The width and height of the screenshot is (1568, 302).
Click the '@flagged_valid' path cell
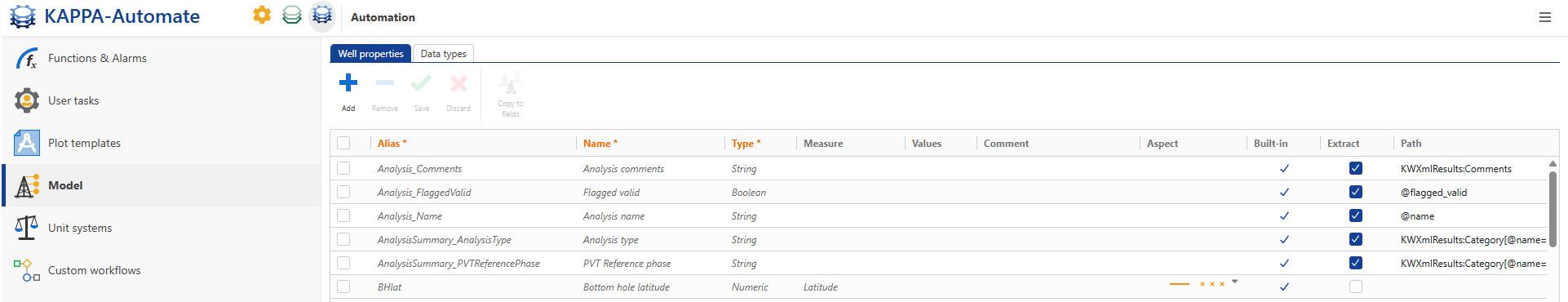pyautogui.click(x=1433, y=193)
